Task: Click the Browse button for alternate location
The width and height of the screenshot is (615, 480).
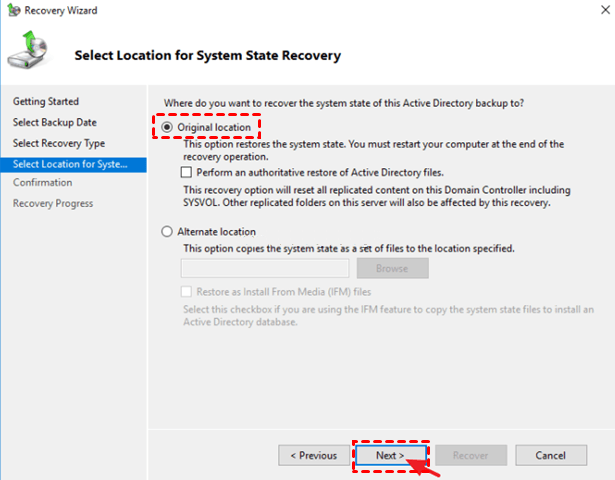Action: coord(392,268)
